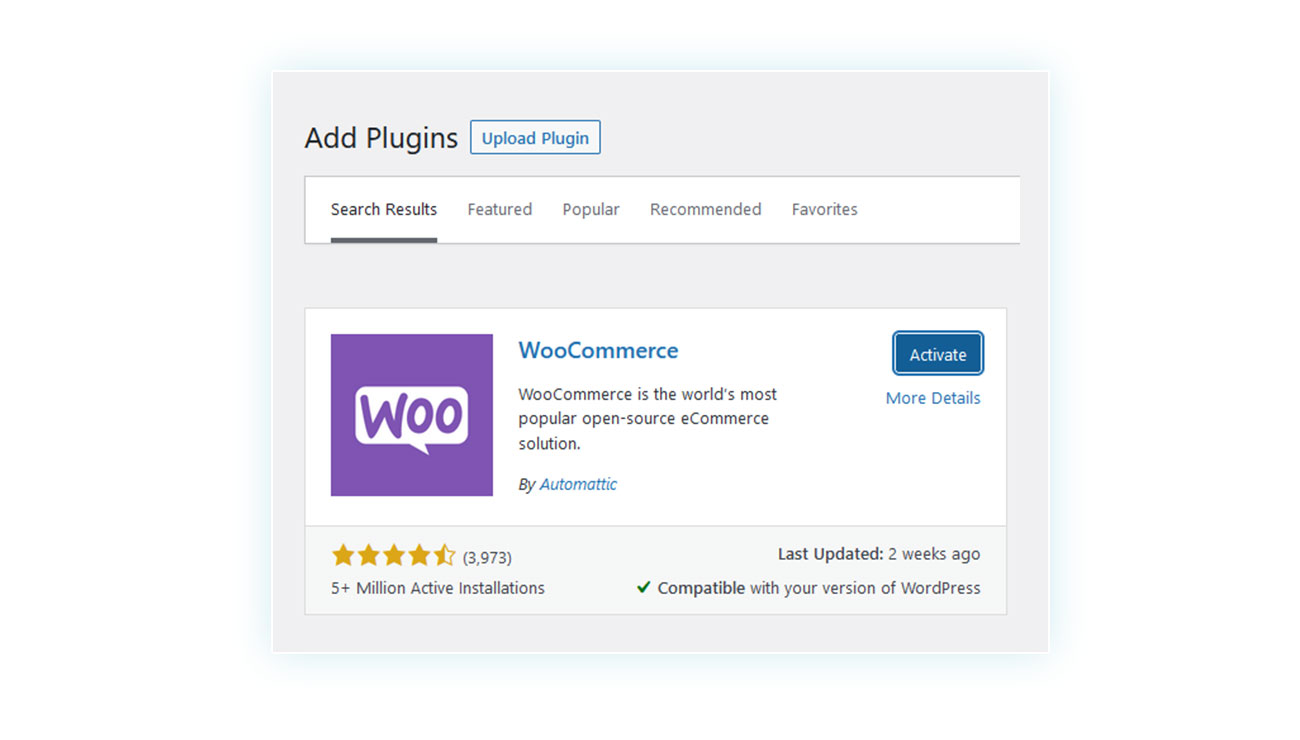Viewport: 1300px width, 740px height.
Task: Click the half-filled fifth rating star
Action: tap(444, 555)
